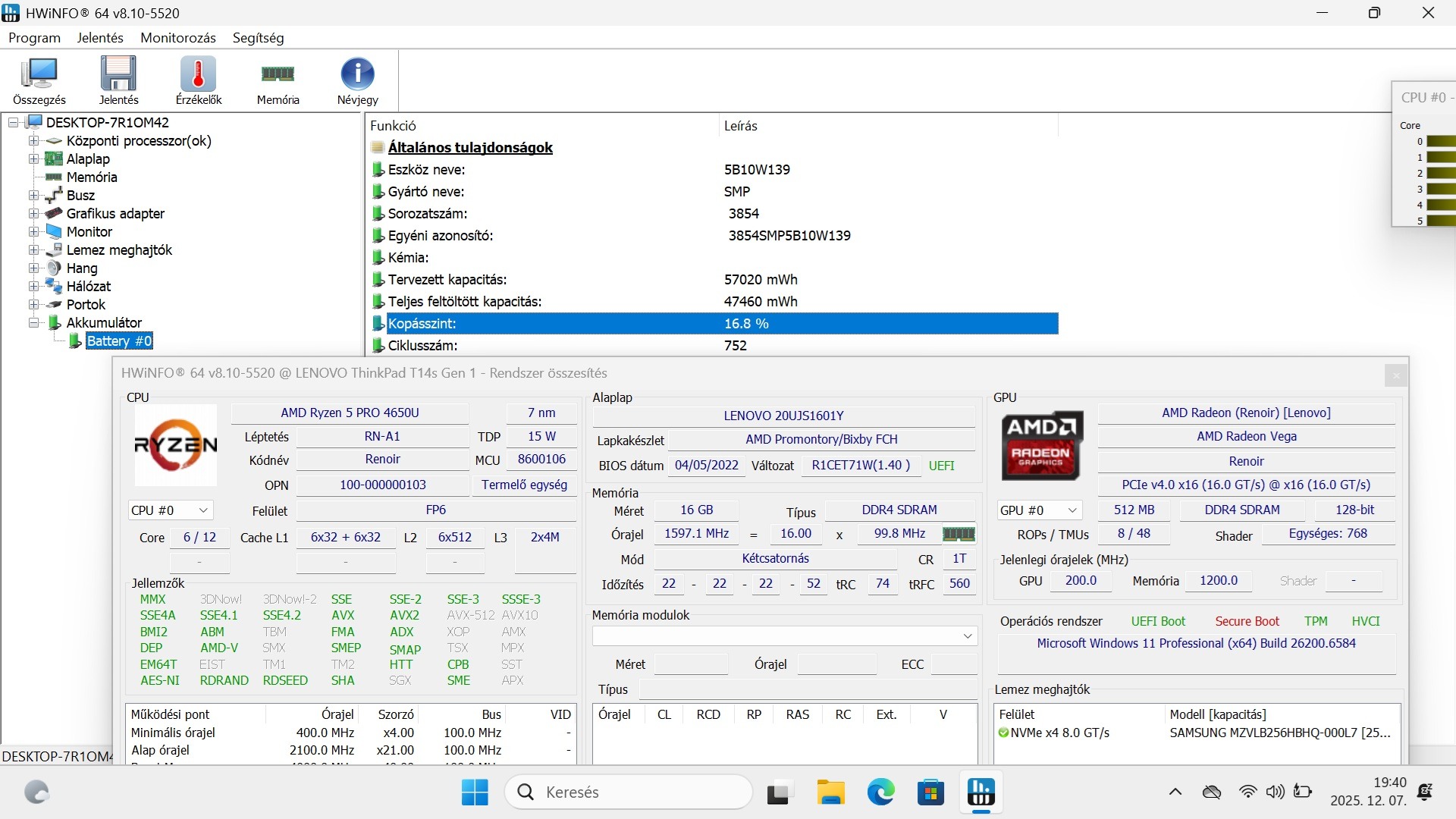Screen dimensions: 1456x819
Task: Collapse the Akkumulátor tree node
Action: [x=33, y=323]
